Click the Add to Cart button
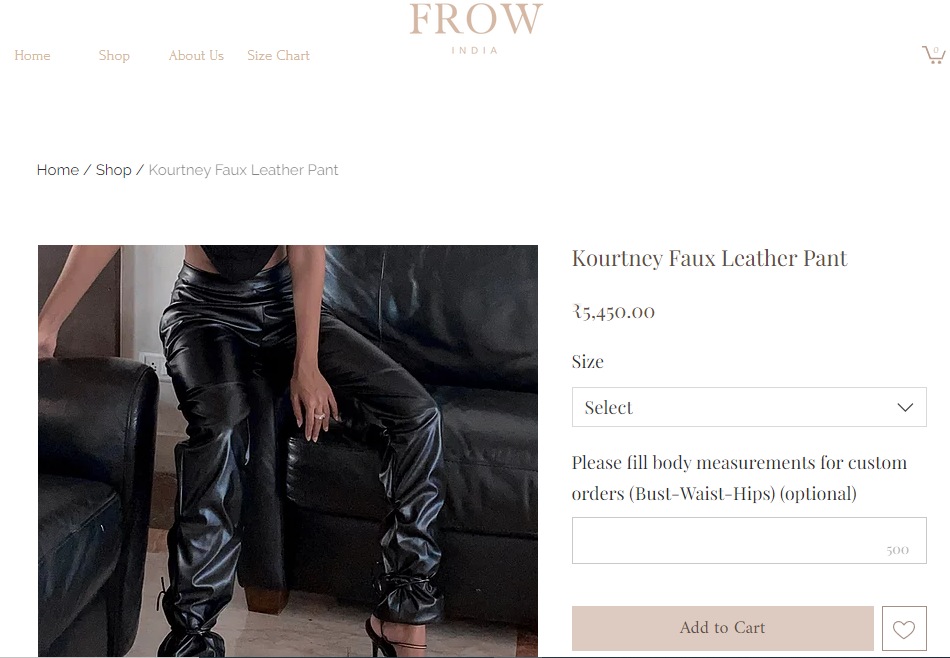950x658 pixels. 722,628
